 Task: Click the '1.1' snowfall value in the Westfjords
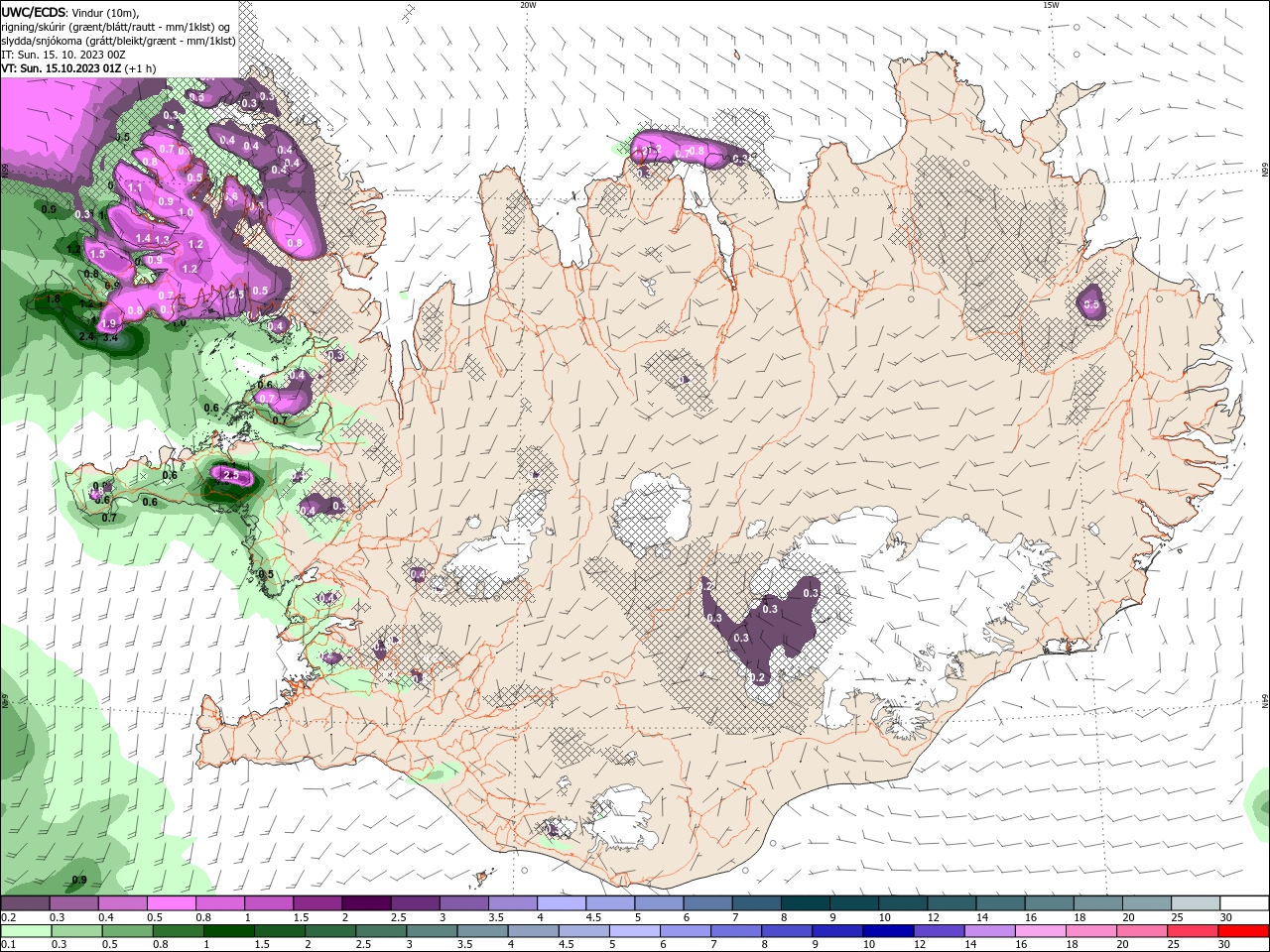pos(135,186)
